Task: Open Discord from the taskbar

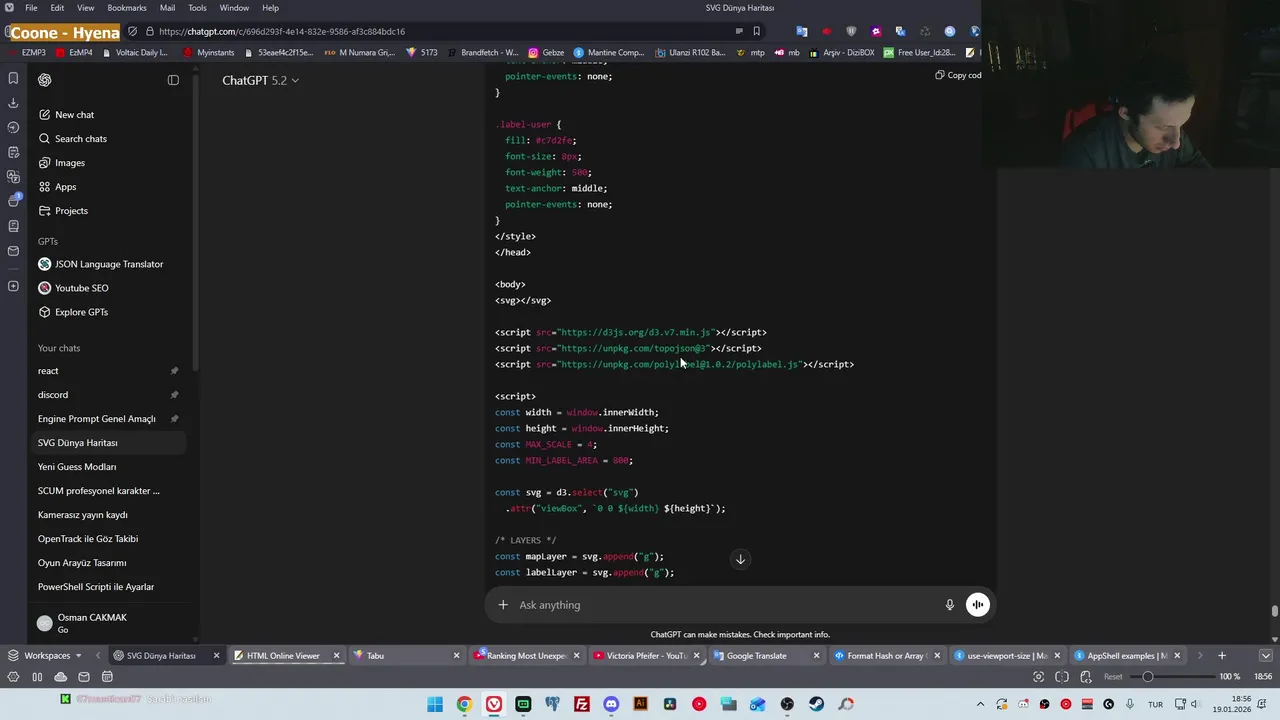Action: (x=611, y=704)
